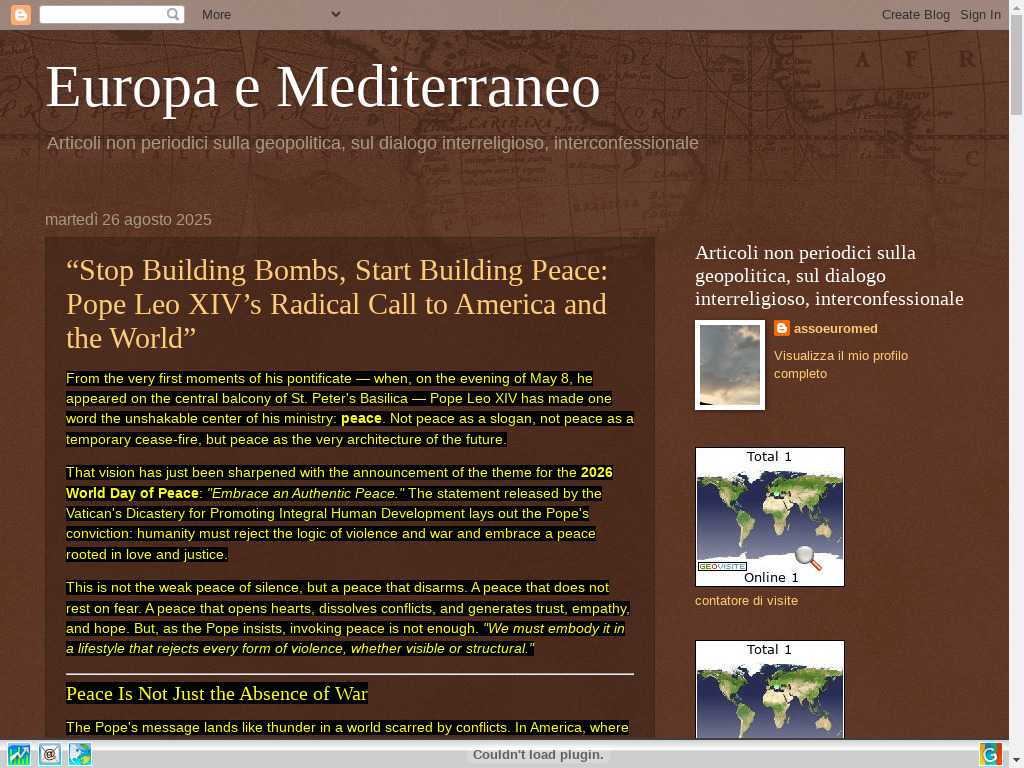Click the italic quote "Embrace an Authentic Peace."
The width and height of the screenshot is (1024, 768).
306,493
